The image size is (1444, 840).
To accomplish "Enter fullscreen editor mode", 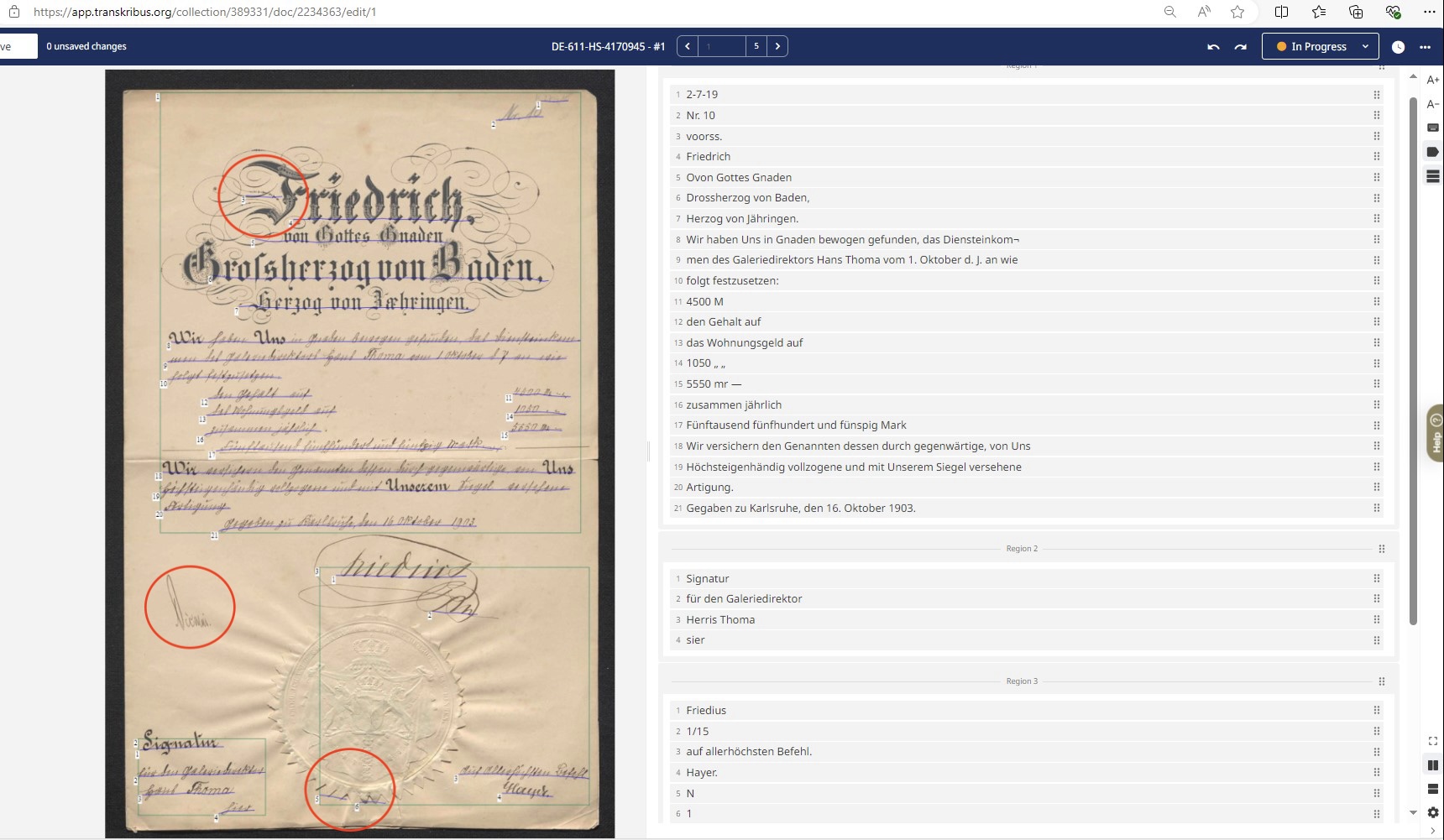I will [x=1433, y=741].
